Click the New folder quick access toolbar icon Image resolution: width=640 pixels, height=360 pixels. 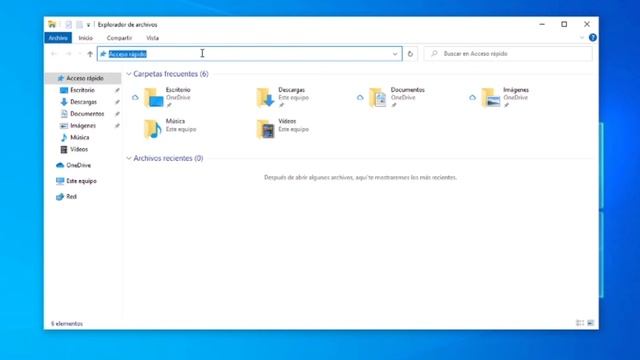(x=79, y=25)
